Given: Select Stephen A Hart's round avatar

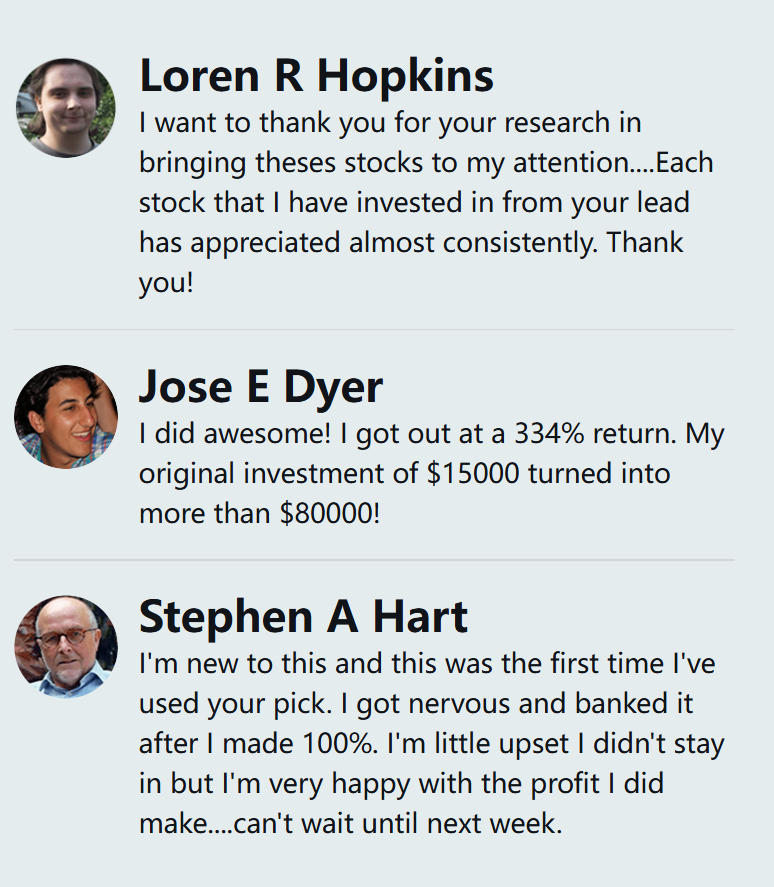Looking at the screenshot, I should point(65,646).
